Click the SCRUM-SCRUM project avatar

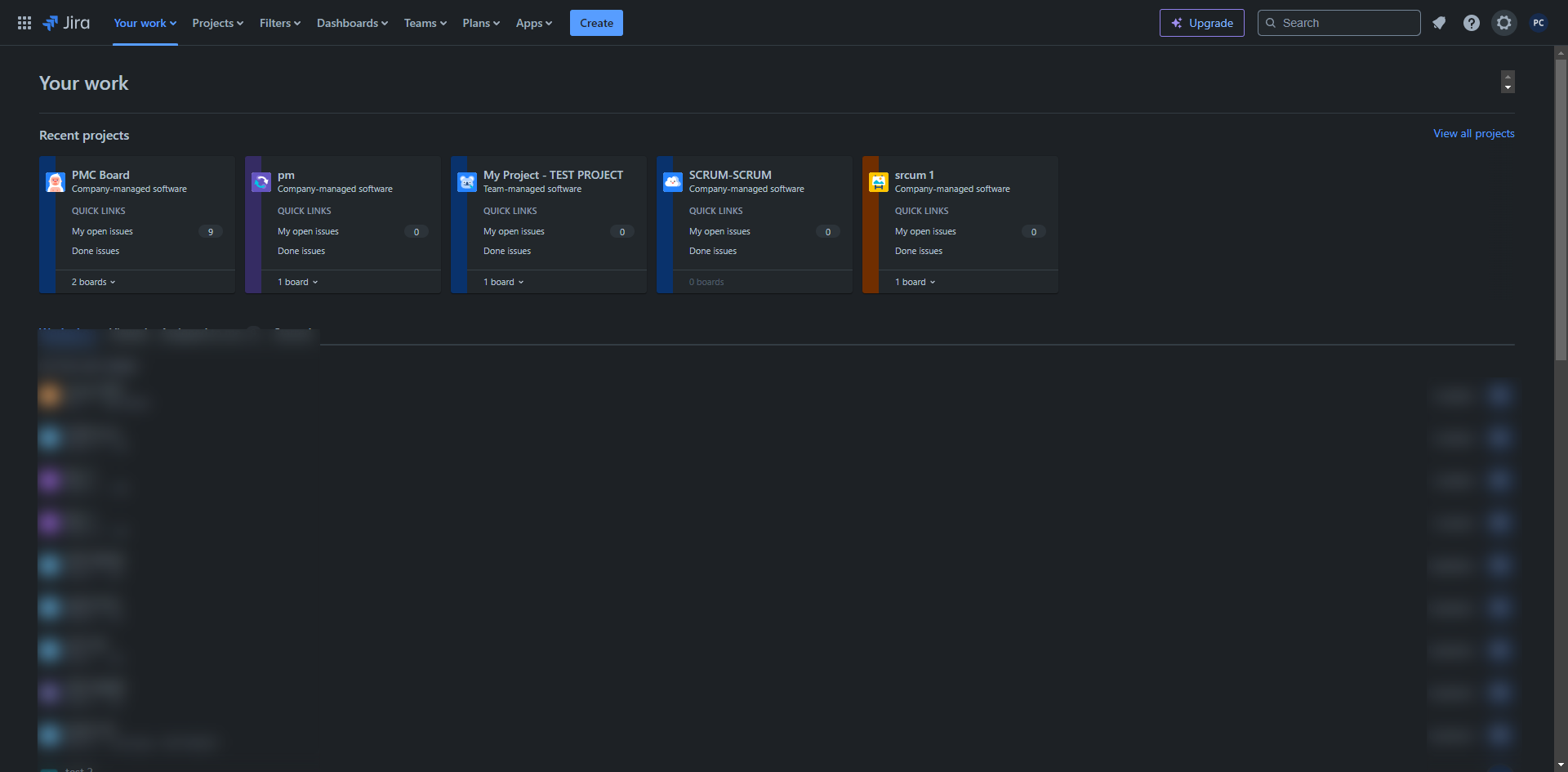[x=673, y=182]
